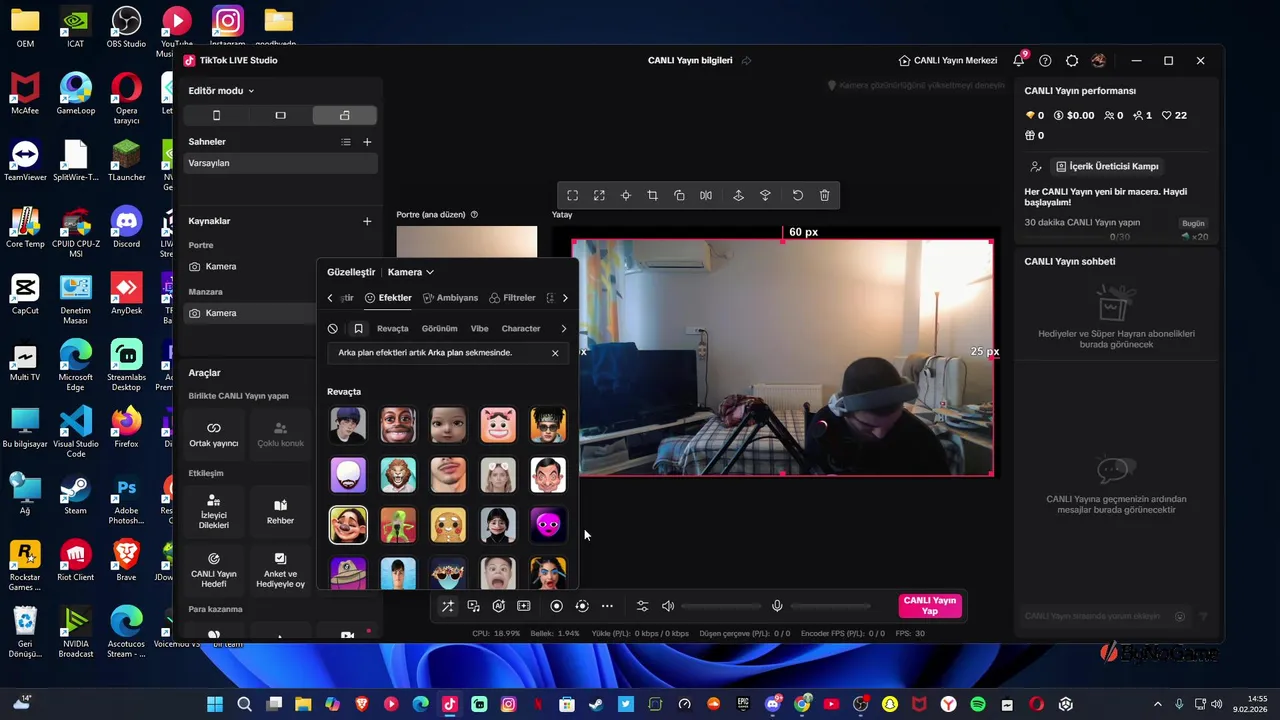Screen dimensions: 1280x720
Task: Select Kamera source under Manzara
Action: pos(250,313)
